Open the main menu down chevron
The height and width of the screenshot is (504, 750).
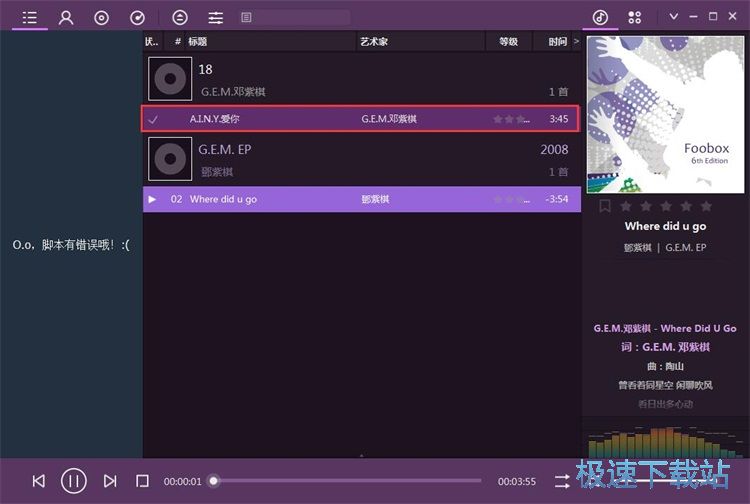673,16
